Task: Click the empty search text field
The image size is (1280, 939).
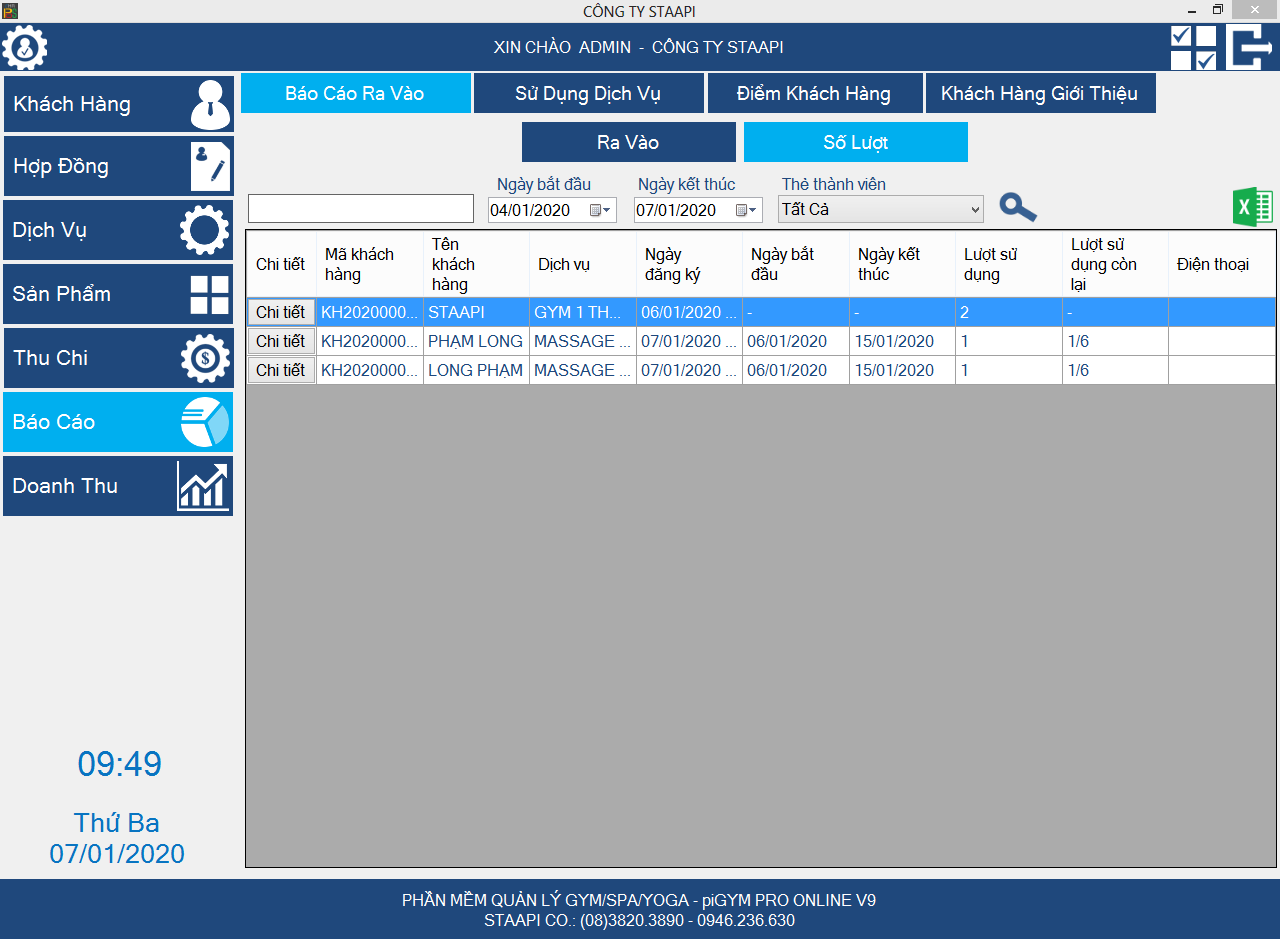Action: click(360, 209)
